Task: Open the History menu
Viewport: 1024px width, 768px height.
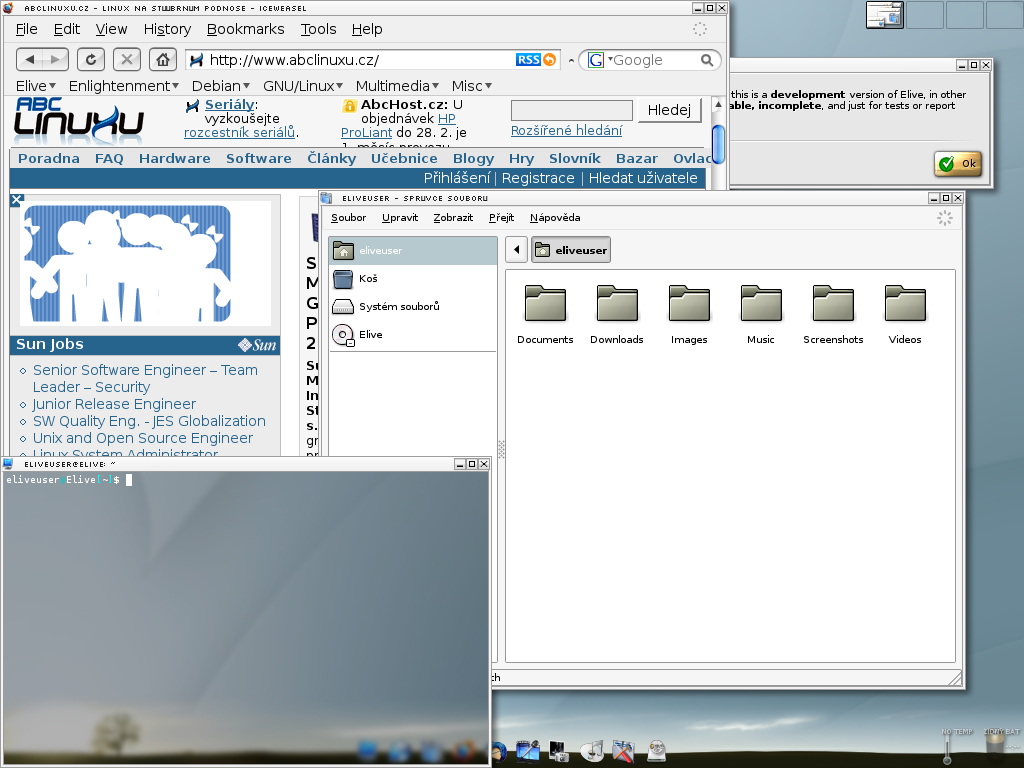Action: (167, 29)
